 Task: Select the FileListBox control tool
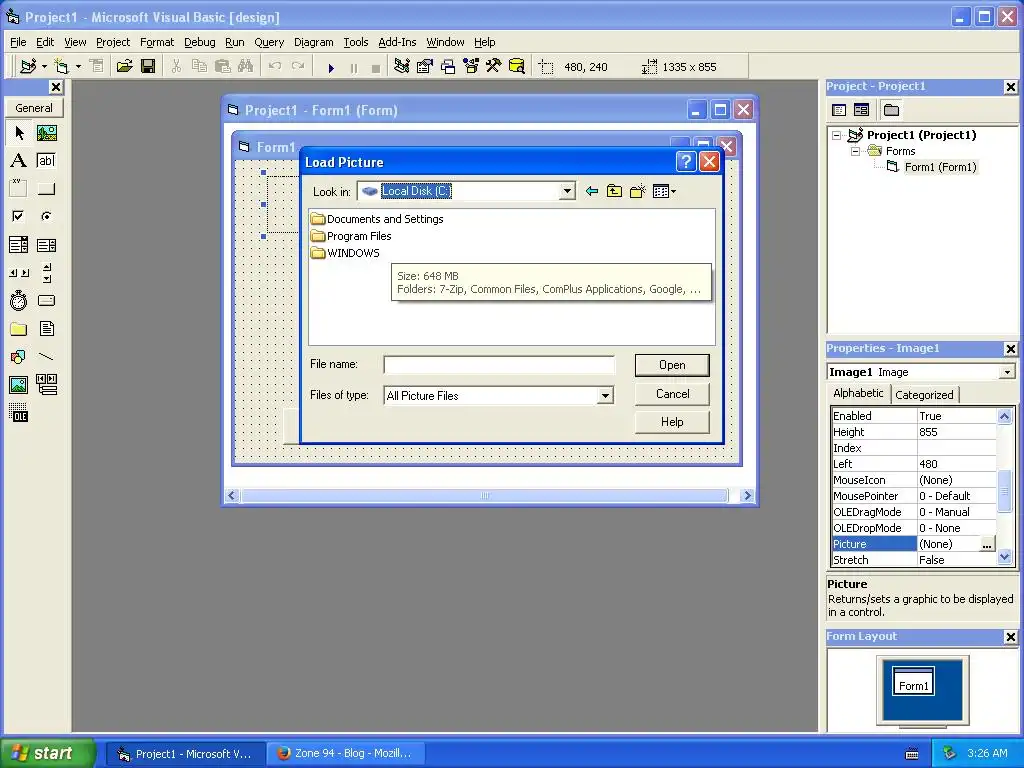click(46, 328)
